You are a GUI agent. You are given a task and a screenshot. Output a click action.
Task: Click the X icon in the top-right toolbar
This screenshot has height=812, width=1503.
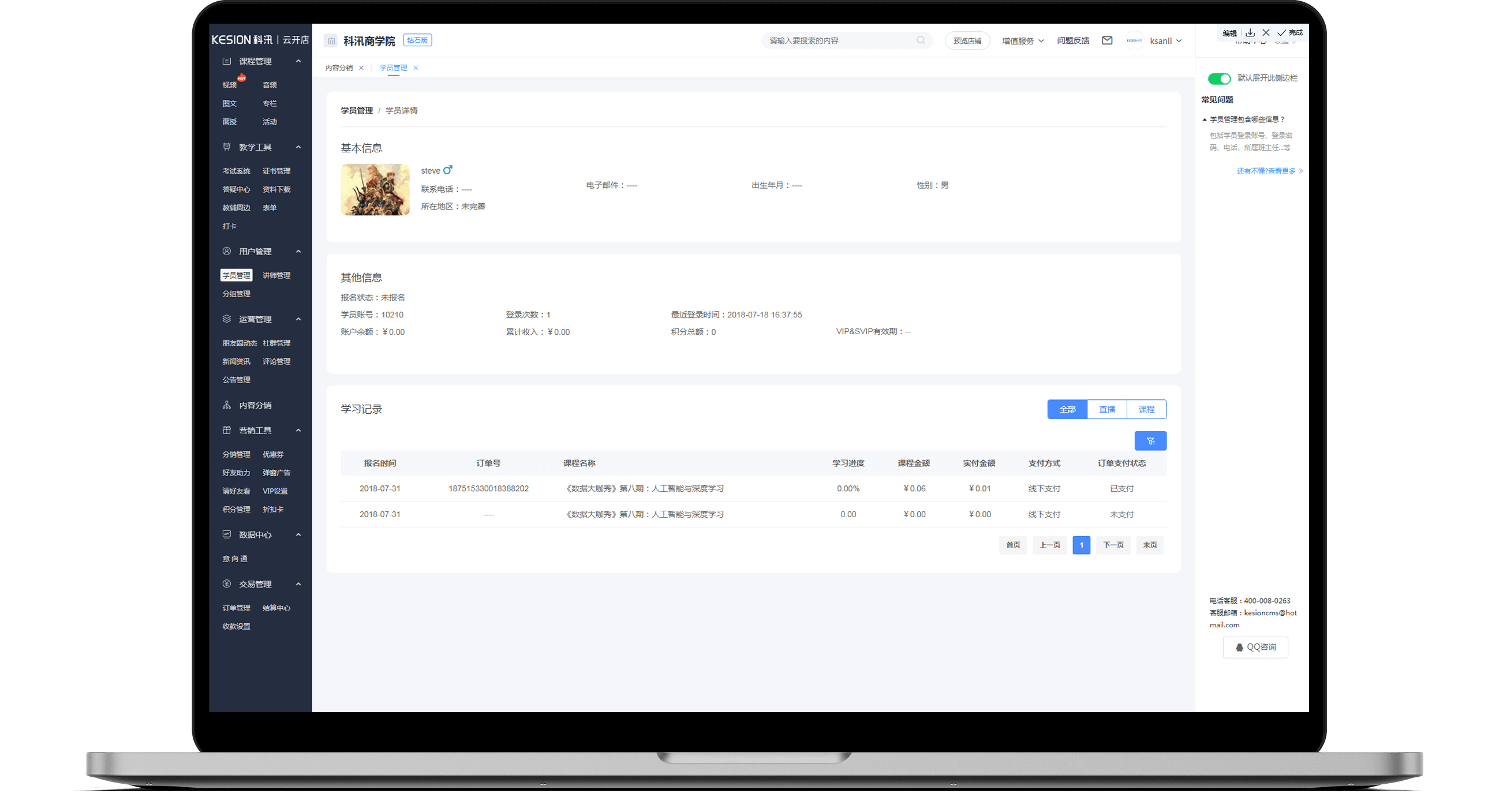1266,33
